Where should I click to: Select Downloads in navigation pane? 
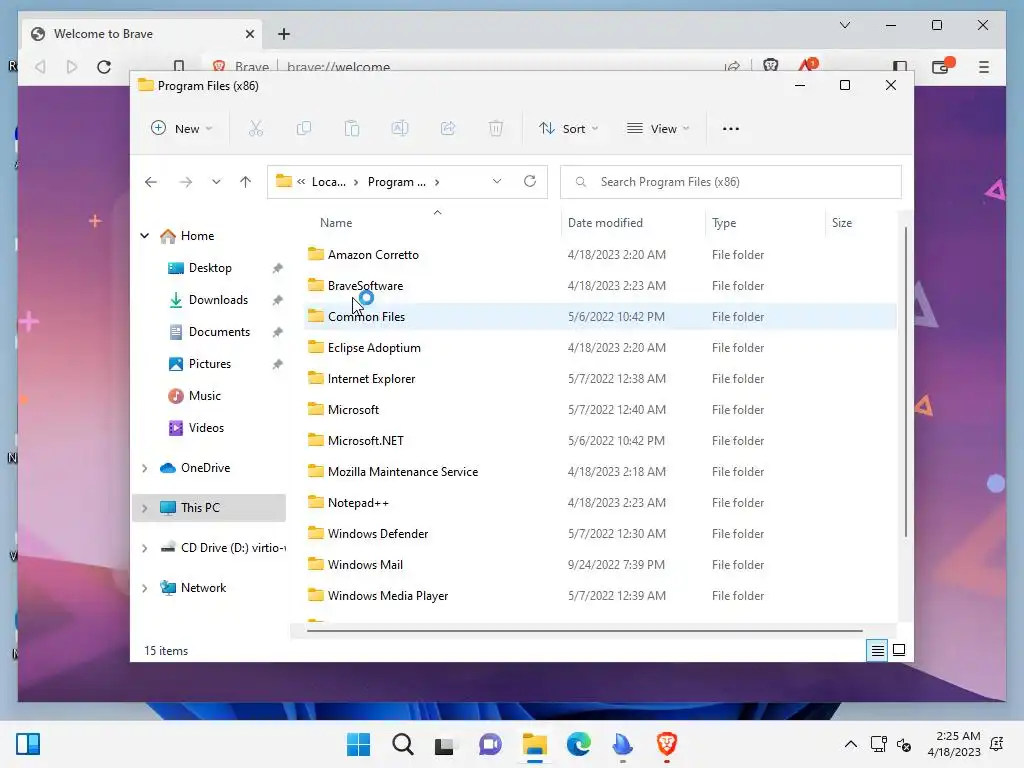click(x=218, y=300)
